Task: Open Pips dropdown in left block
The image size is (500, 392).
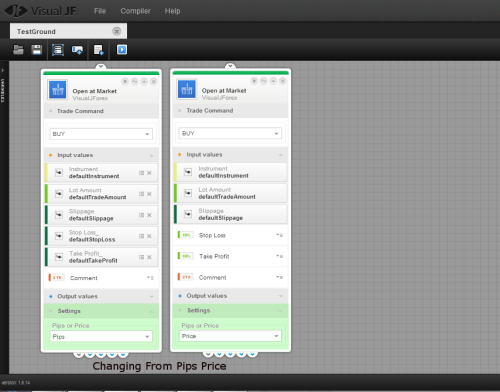Action: click(x=101, y=337)
